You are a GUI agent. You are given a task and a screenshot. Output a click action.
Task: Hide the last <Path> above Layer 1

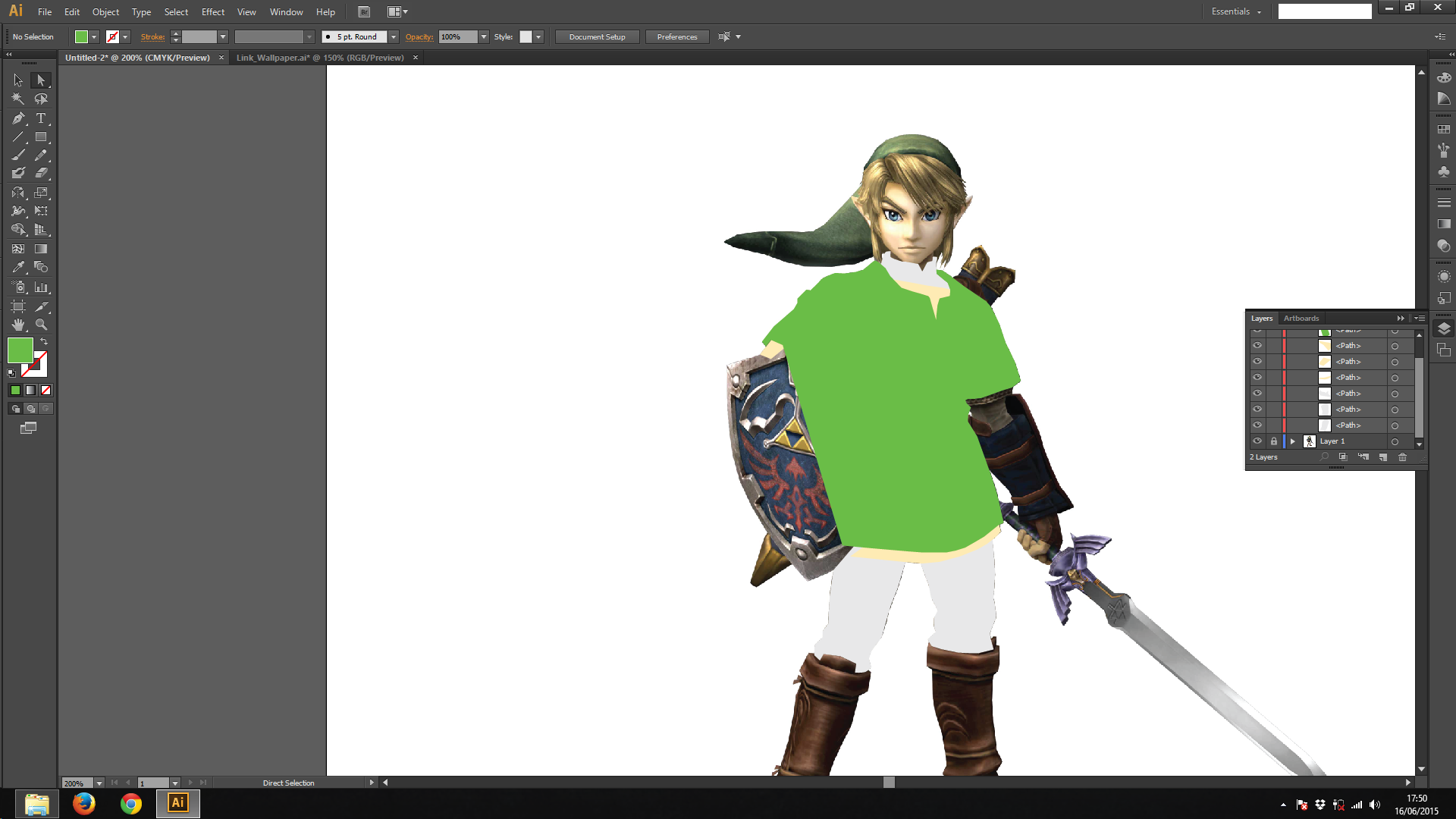click(x=1257, y=425)
